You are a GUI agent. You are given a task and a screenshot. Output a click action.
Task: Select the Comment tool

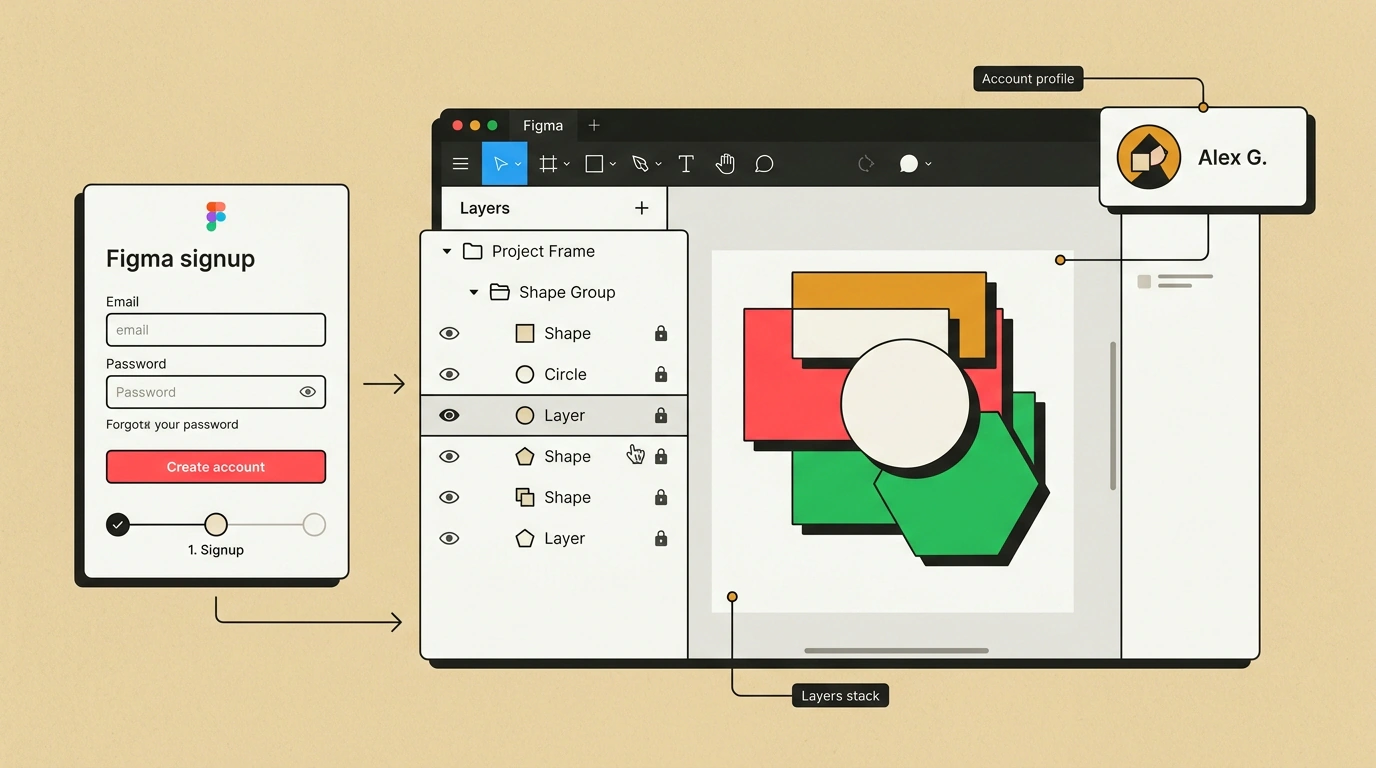[764, 164]
